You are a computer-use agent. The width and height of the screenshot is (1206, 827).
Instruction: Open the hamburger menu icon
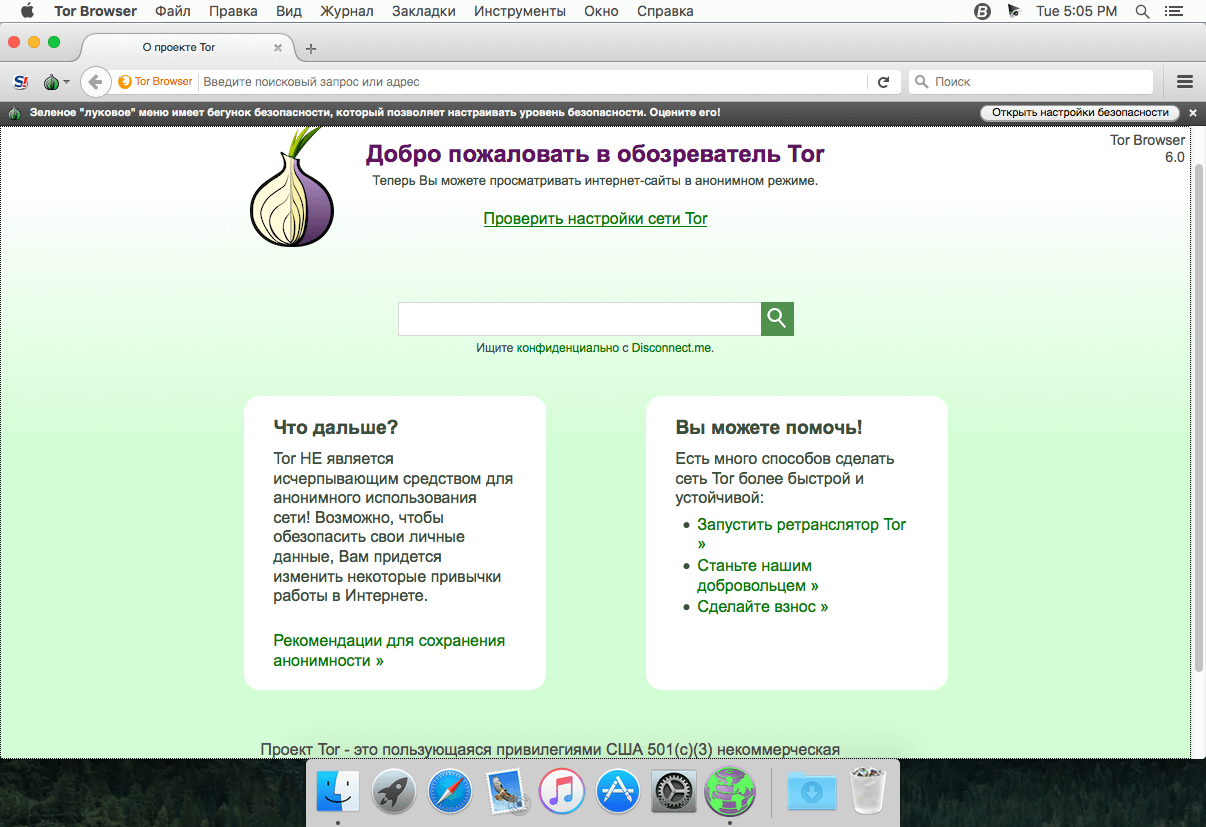1185,82
